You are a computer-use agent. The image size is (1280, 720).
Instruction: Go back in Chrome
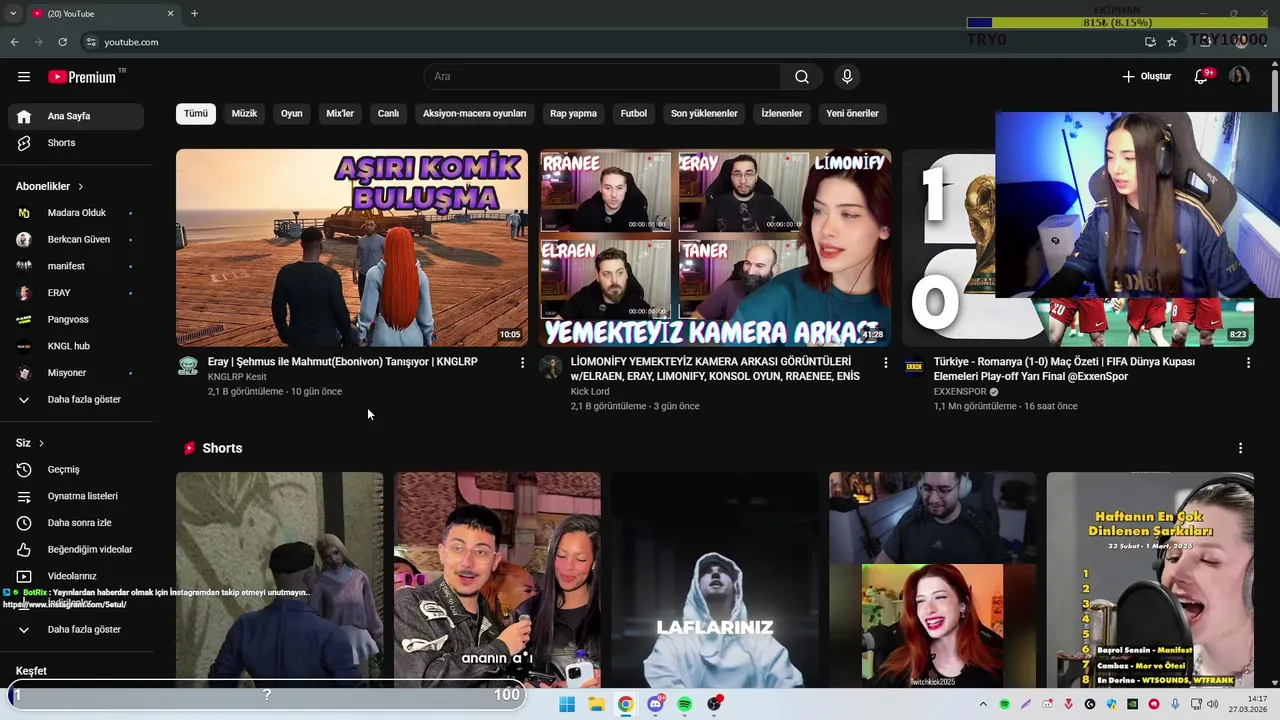pos(15,42)
